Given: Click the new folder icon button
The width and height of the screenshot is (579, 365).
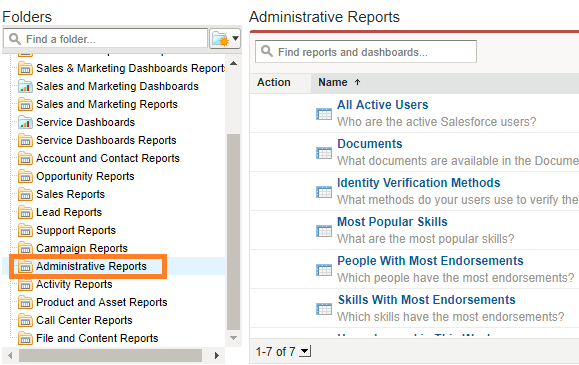Looking at the screenshot, I should pos(220,38).
